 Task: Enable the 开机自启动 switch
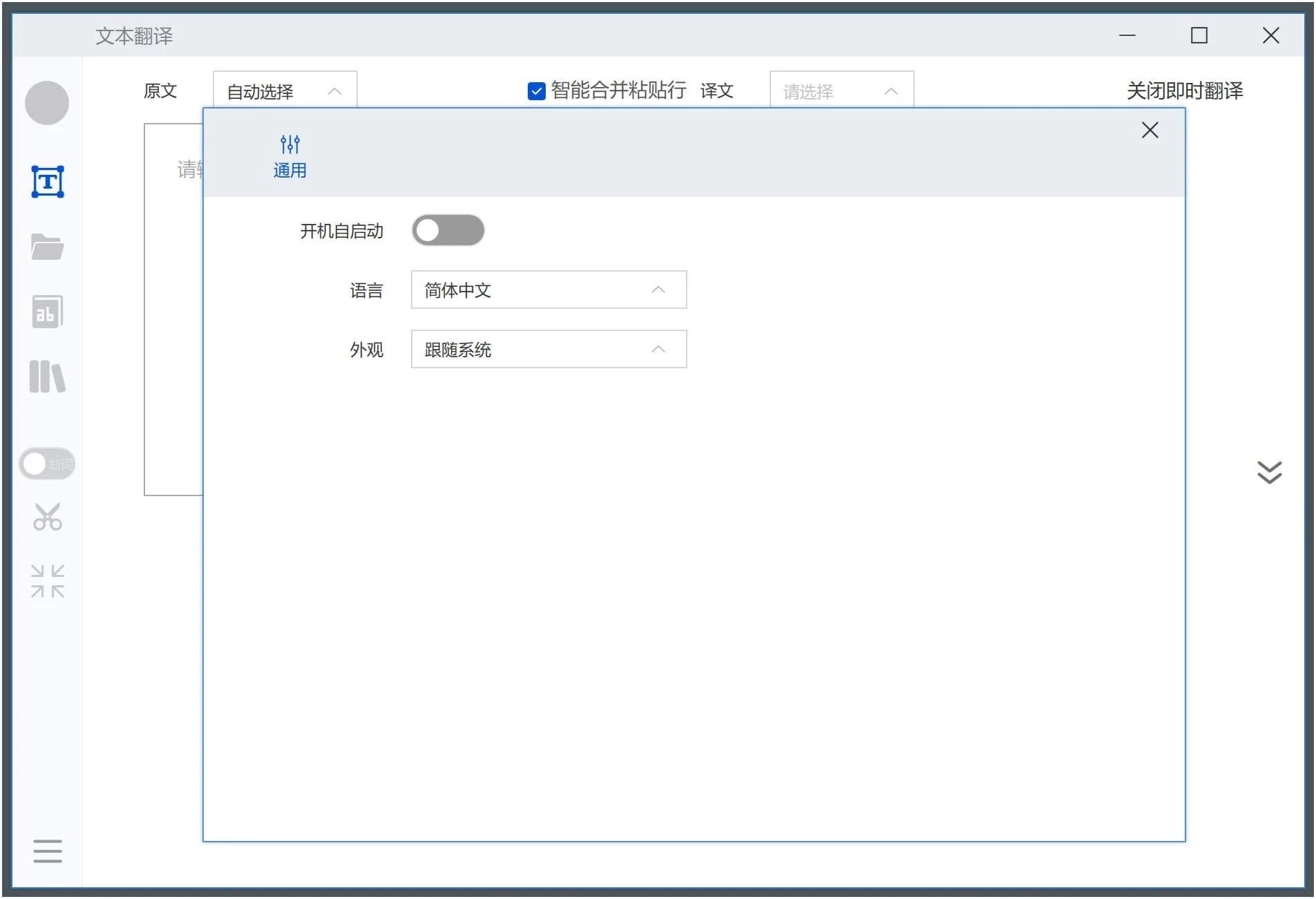[x=448, y=231]
